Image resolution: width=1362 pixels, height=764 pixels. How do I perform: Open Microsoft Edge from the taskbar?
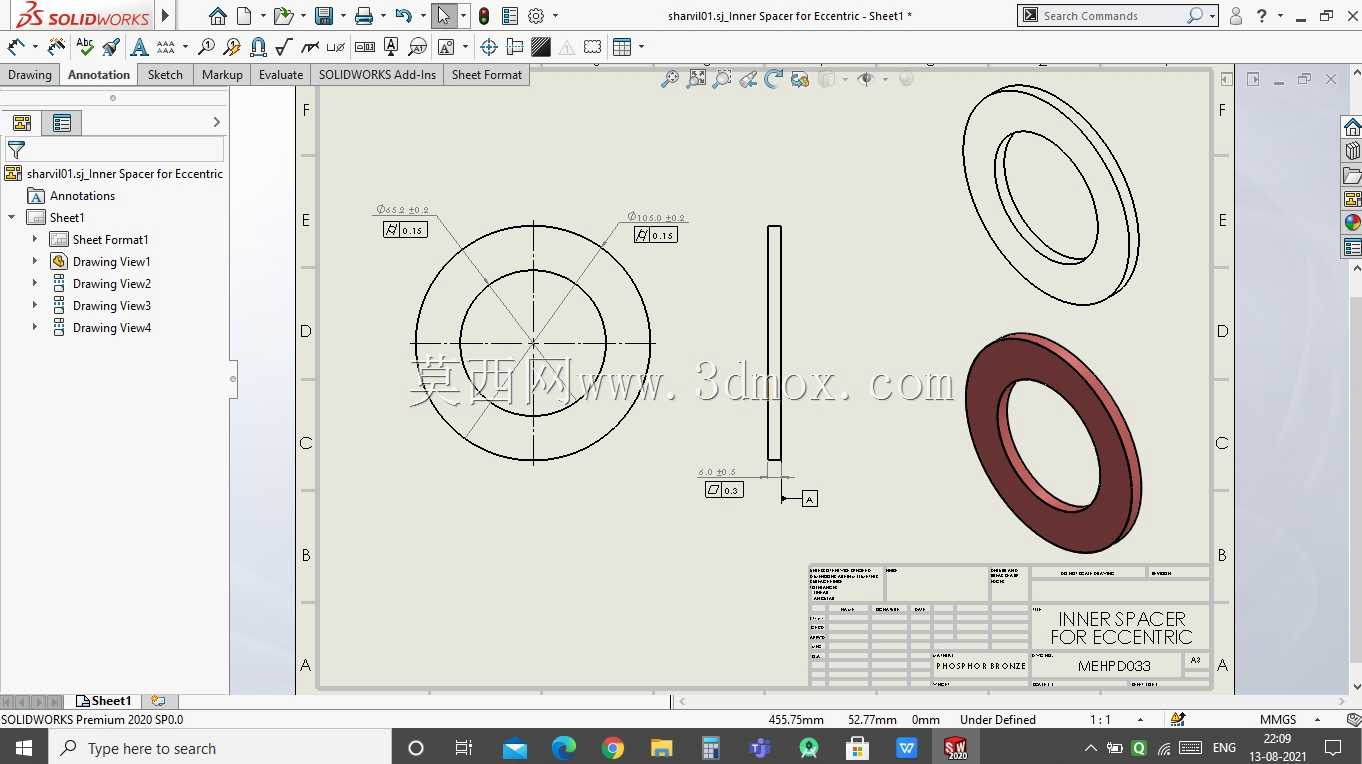pyautogui.click(x=564, y=748)
